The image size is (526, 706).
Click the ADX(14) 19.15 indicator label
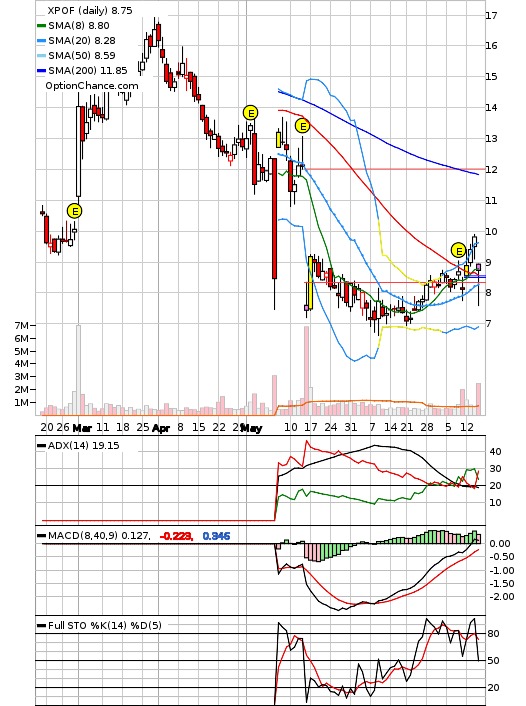(x=83, y=445)
